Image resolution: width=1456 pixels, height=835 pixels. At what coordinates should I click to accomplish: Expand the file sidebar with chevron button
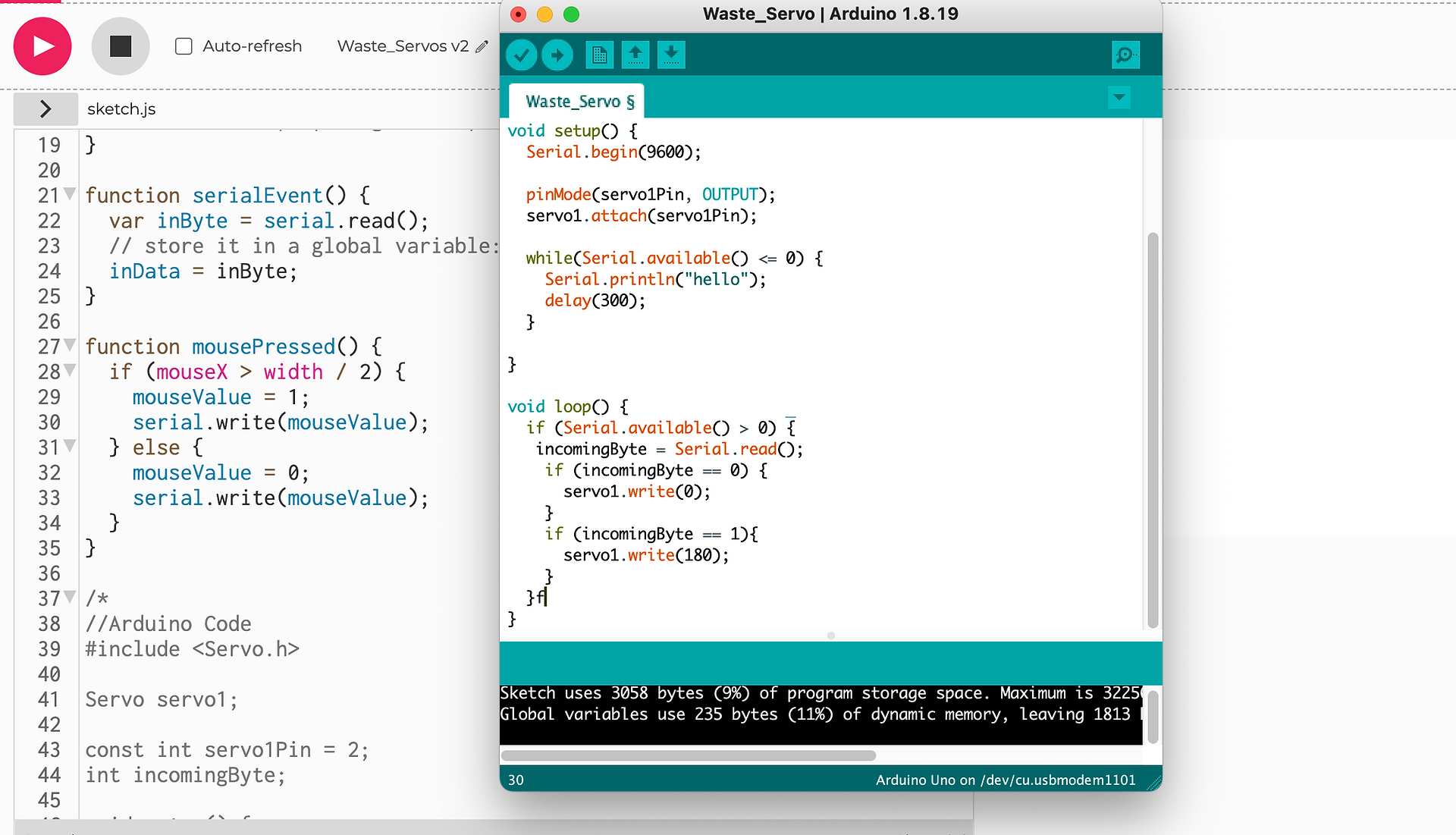coord(45,108)
